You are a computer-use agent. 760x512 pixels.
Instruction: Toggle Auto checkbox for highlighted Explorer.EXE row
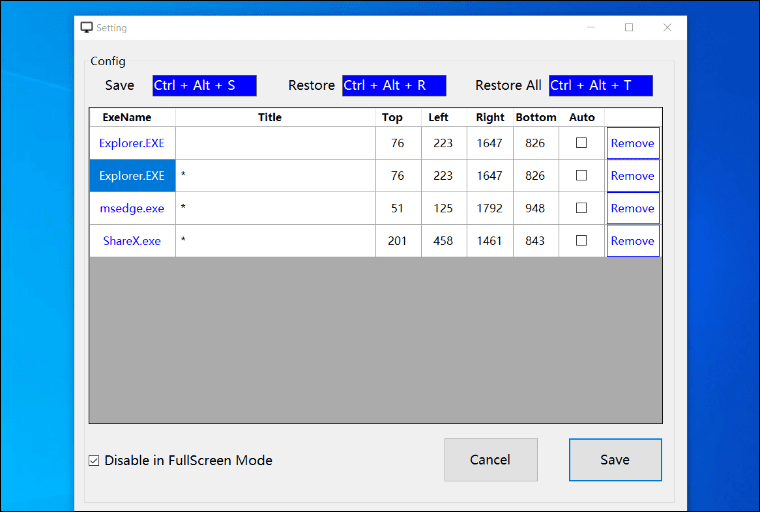(x=581, y=176)
